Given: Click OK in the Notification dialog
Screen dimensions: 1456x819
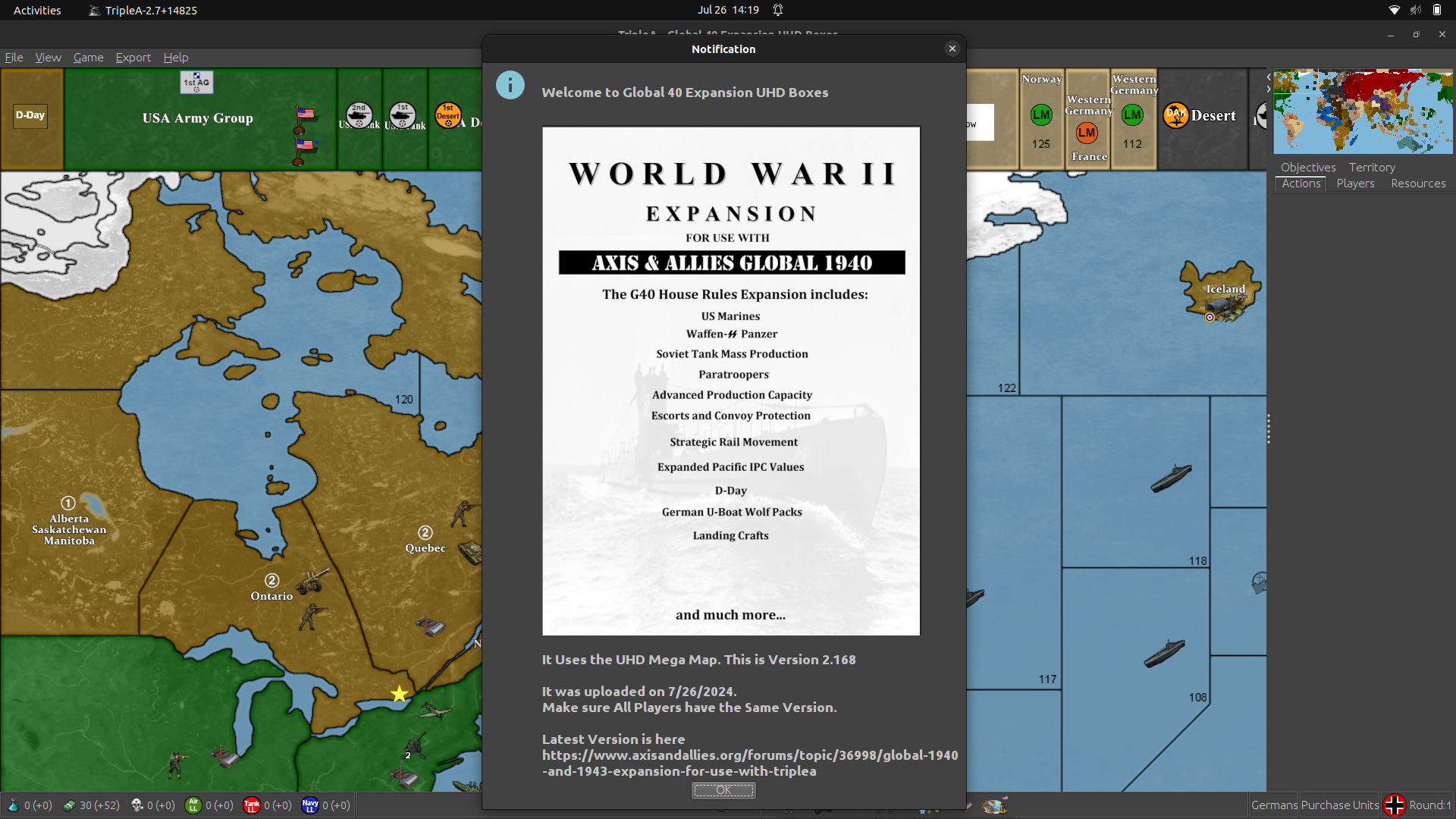Looking at the screenshot, I should pos(723,790).
